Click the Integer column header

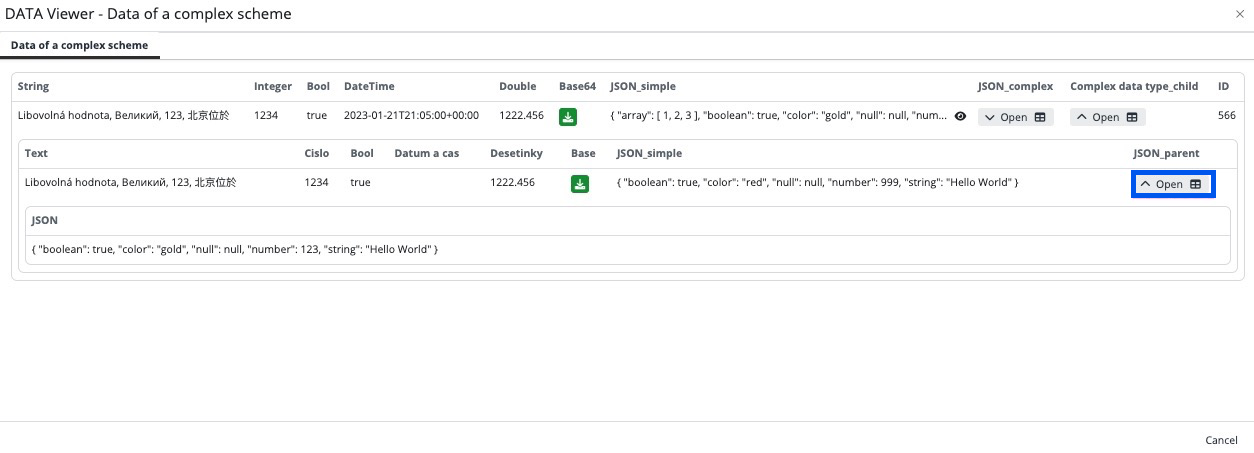tap(273, 87)
